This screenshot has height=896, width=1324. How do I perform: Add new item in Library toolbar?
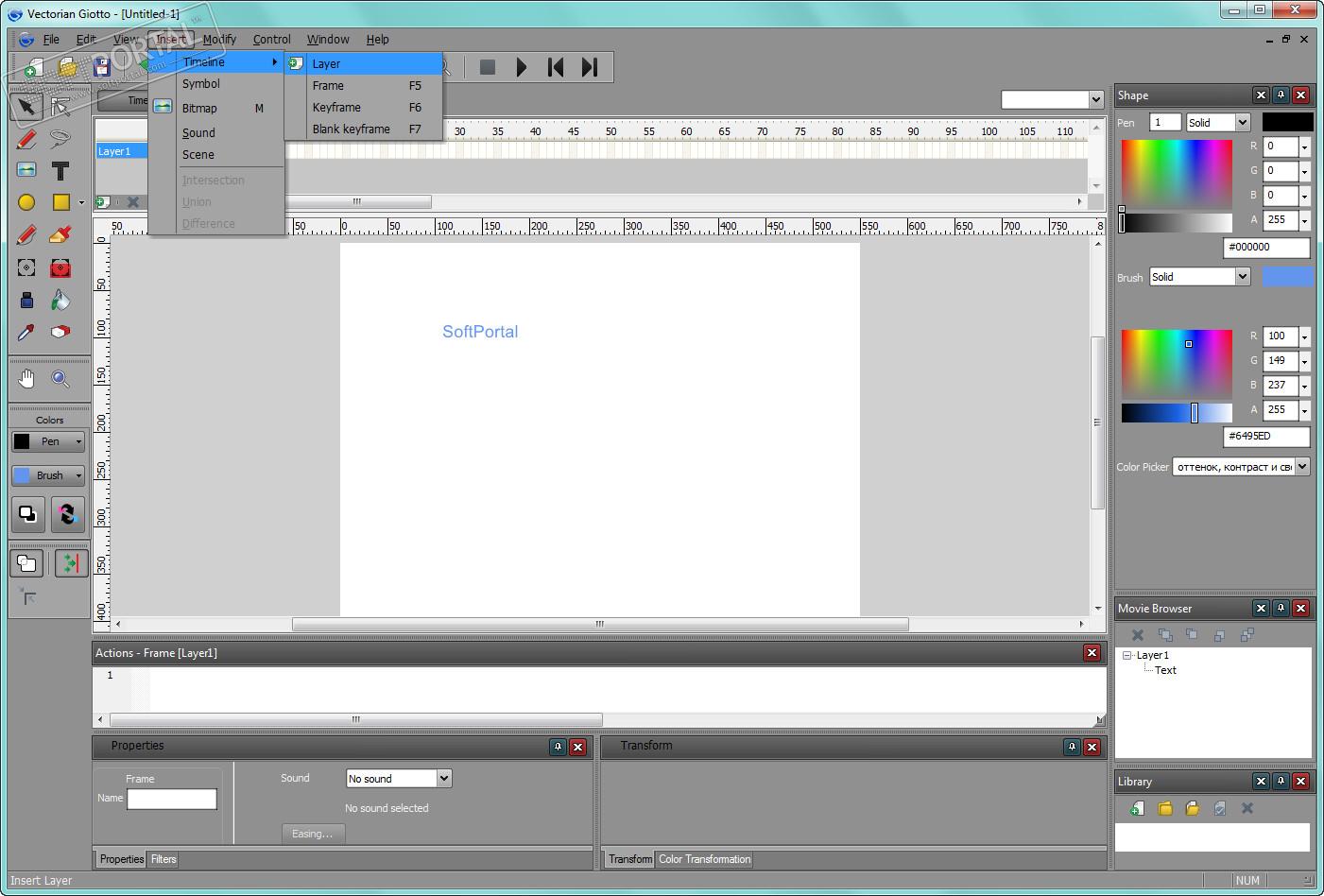[x=1138, y=808]
